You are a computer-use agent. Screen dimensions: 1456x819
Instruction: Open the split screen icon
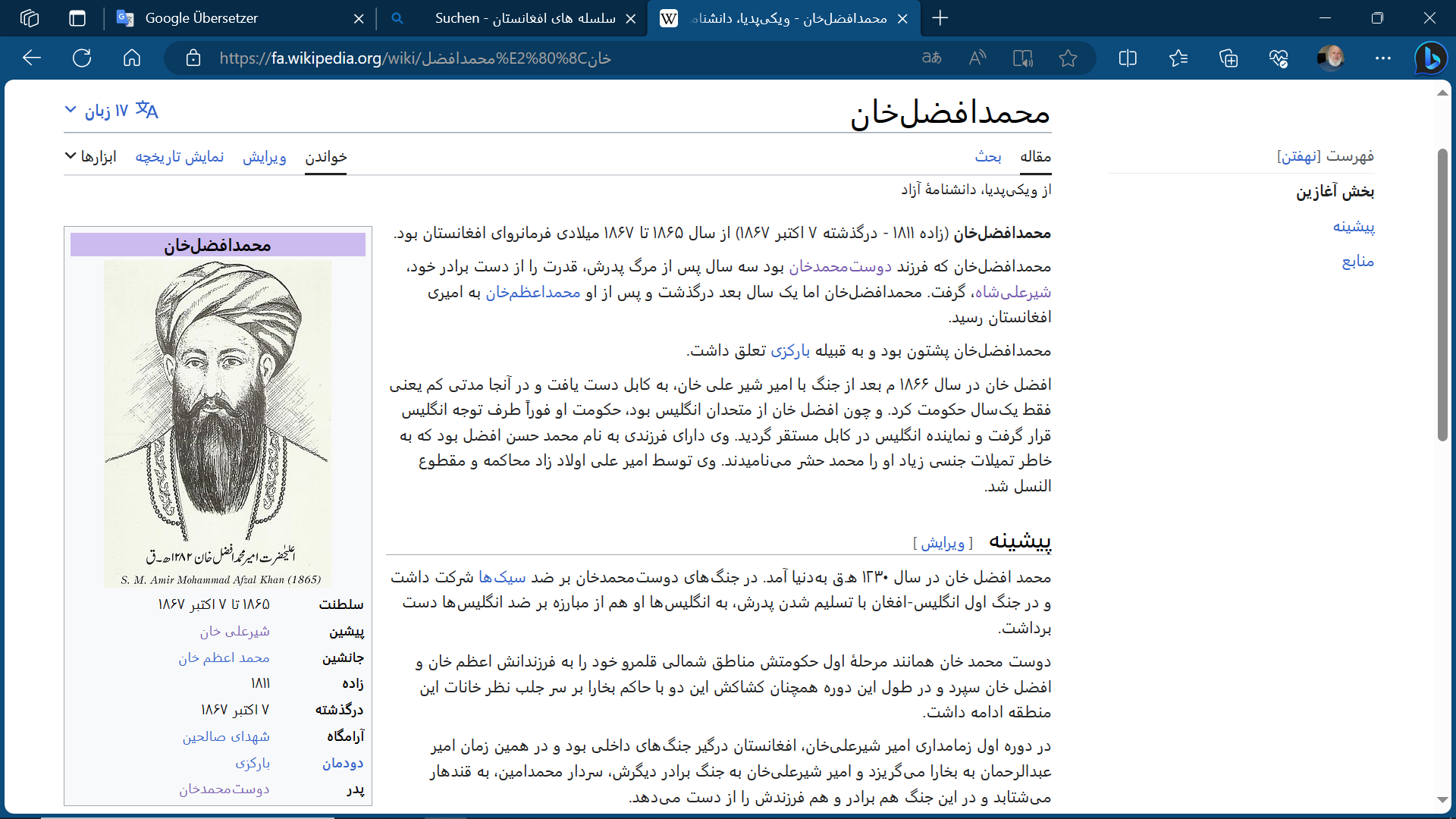click(x=1128, y=58)
